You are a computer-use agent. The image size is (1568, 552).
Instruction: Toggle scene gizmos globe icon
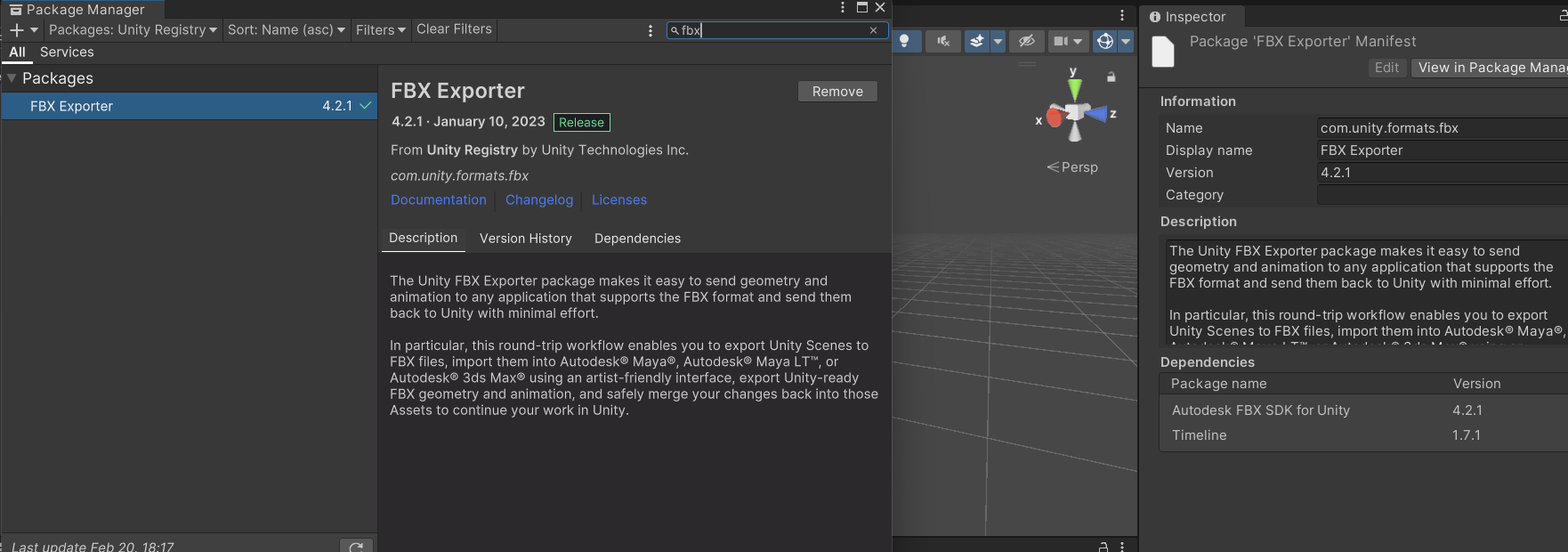click(x=1105, y=41)
